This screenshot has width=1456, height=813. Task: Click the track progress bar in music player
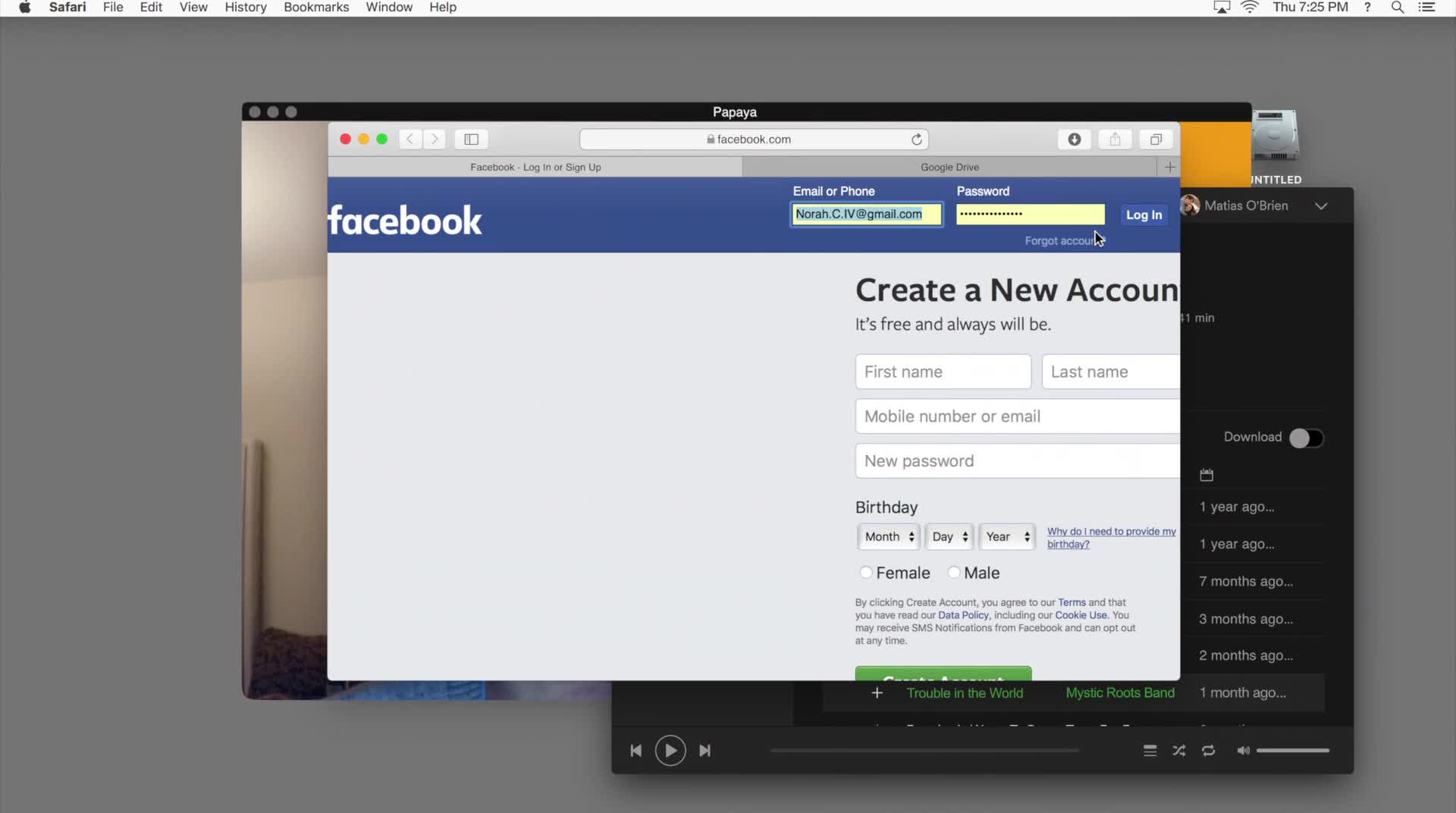[924, 750]
